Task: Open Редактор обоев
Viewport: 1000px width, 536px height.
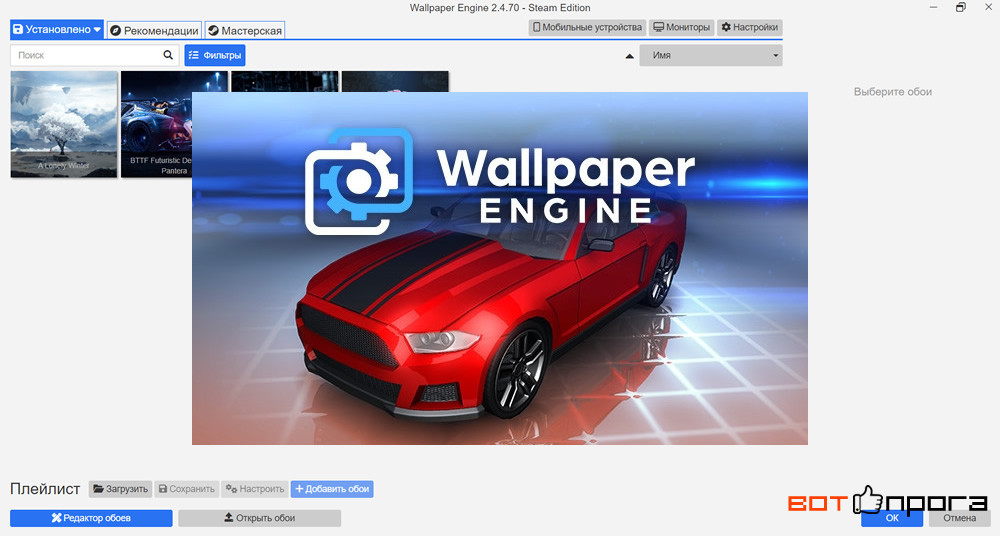Action: coord(91,518)
